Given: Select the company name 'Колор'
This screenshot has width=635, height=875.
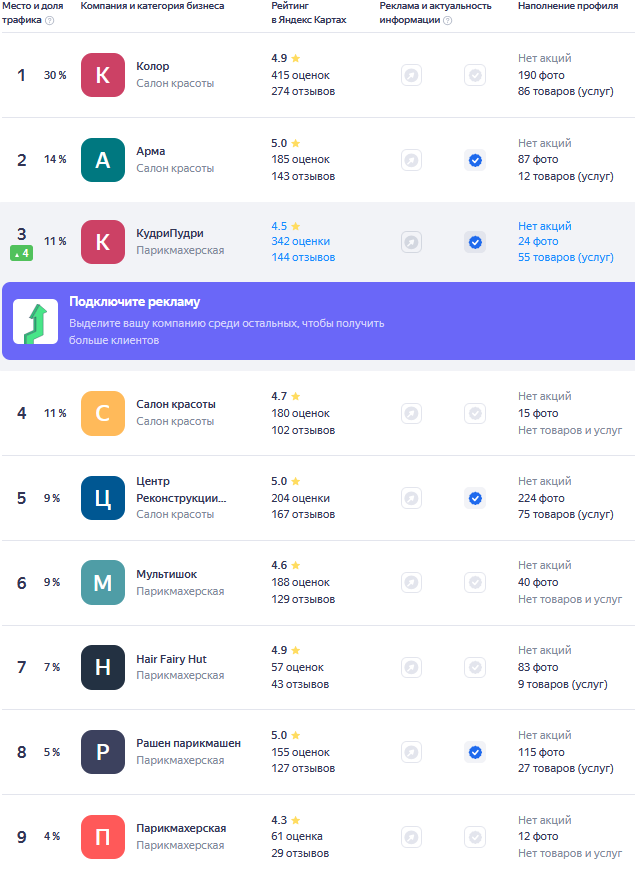Looking at the screenshot, I should pyautogui.click(x=152, y=66).
